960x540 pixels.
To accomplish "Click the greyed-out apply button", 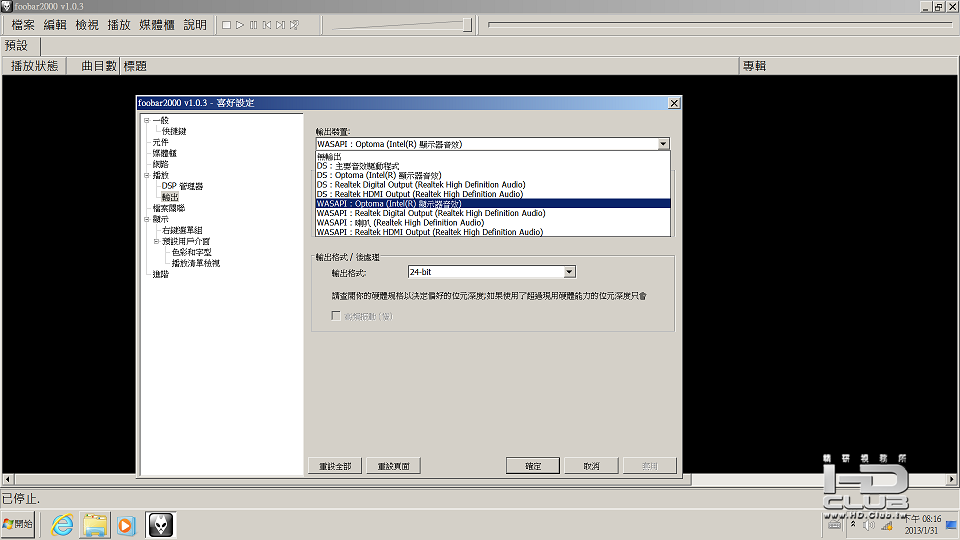I will [650, 466].
